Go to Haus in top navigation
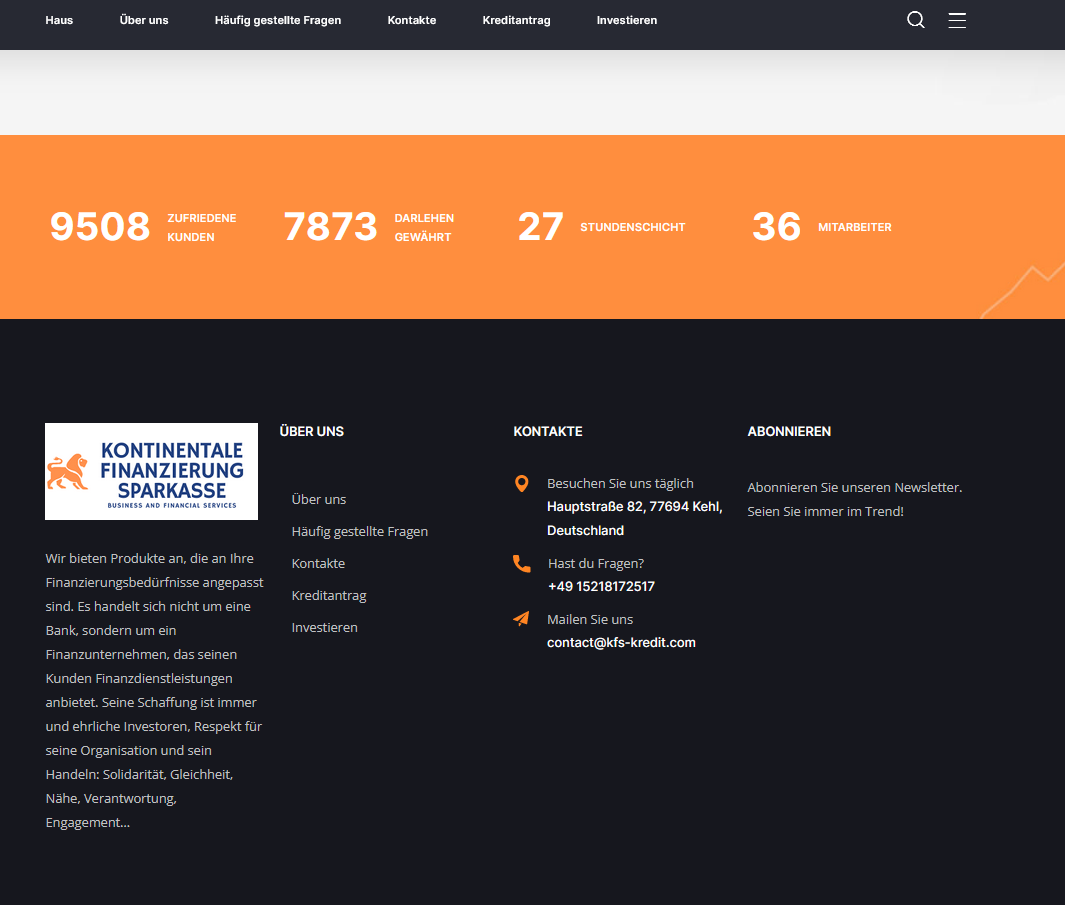1065x905 pixels. 59,20
